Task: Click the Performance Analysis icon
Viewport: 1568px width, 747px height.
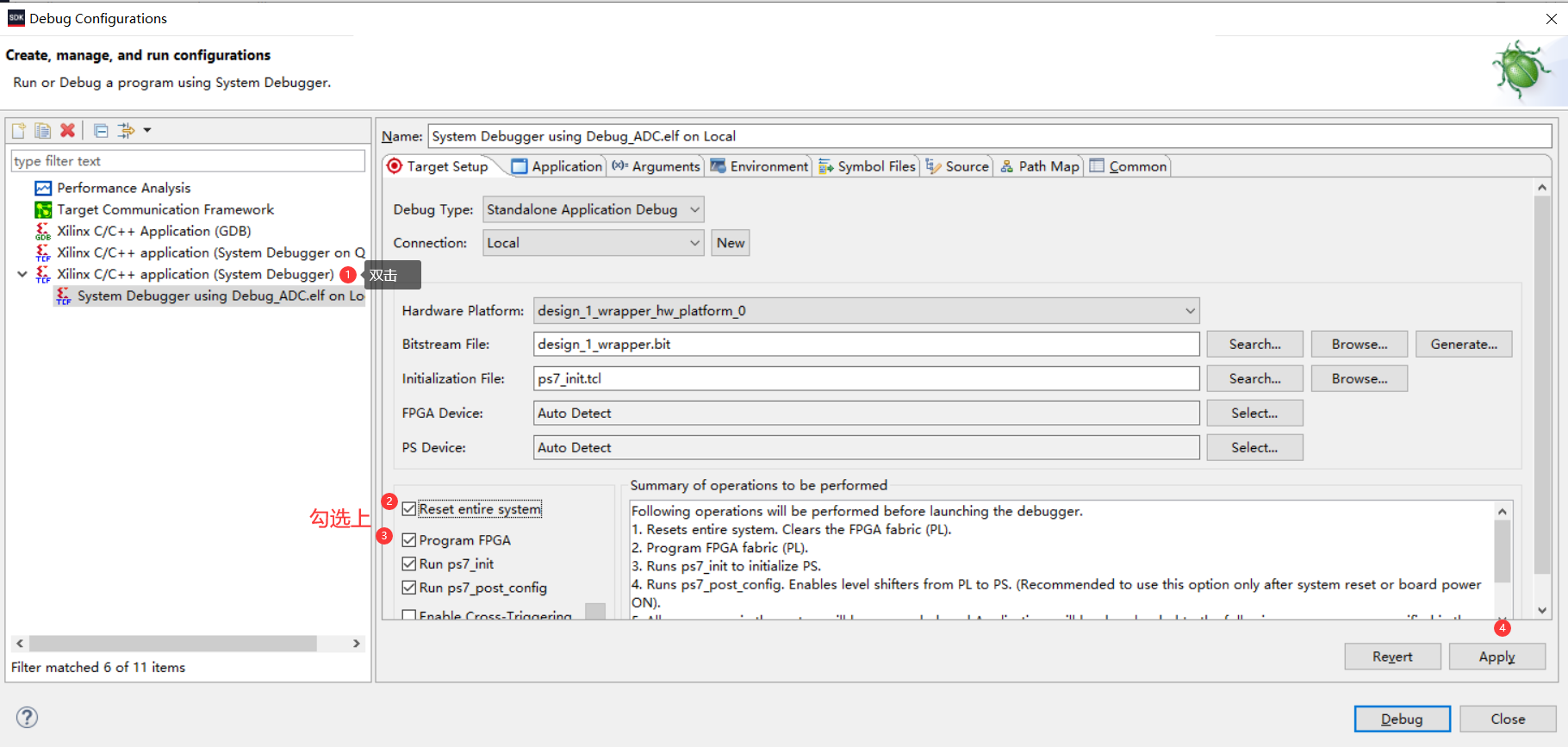Action: pyautogui.click(x=43, y=188)
